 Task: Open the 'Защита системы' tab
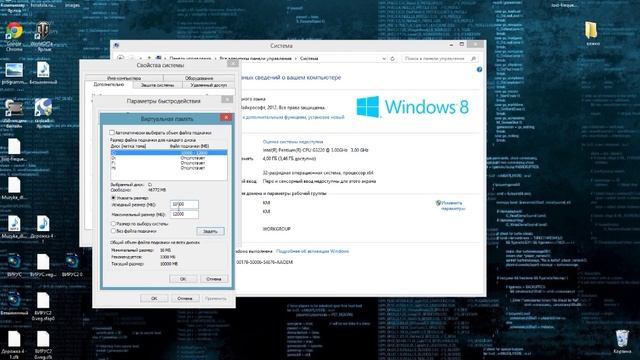click(157, 85)
